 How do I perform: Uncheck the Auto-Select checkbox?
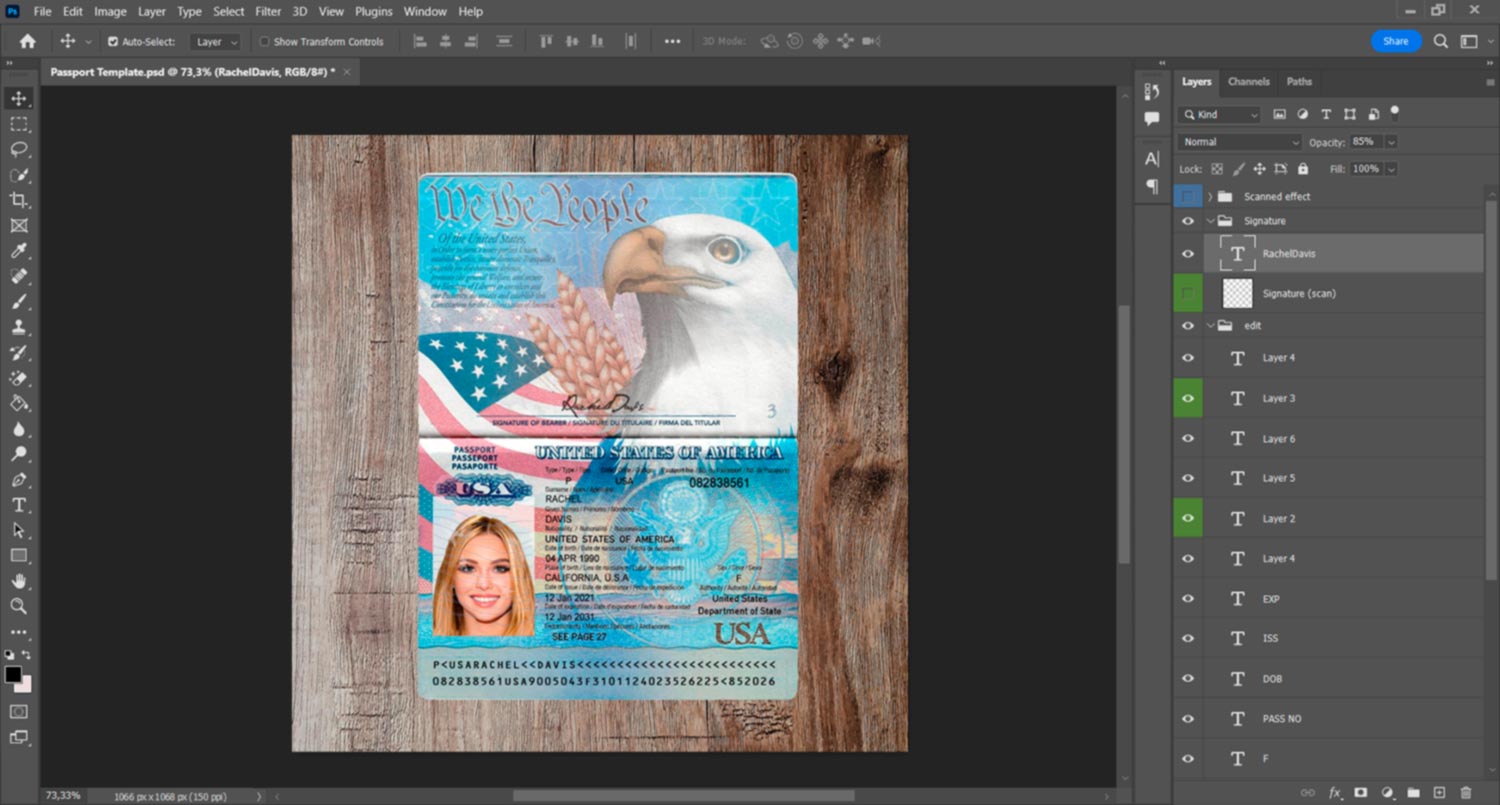click(x=113, y=42)
